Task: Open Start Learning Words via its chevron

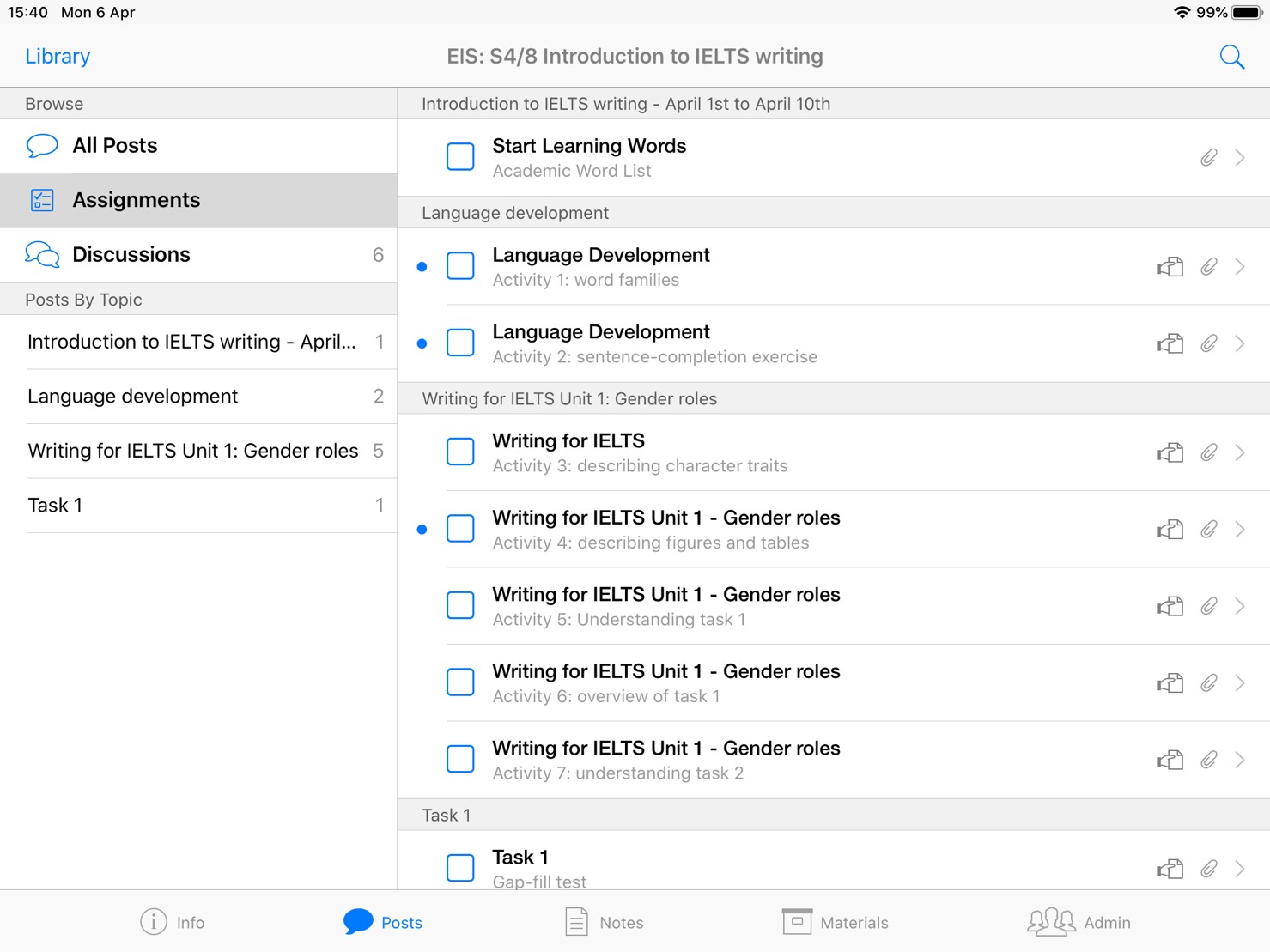Action: click(x=1240, y=158)
